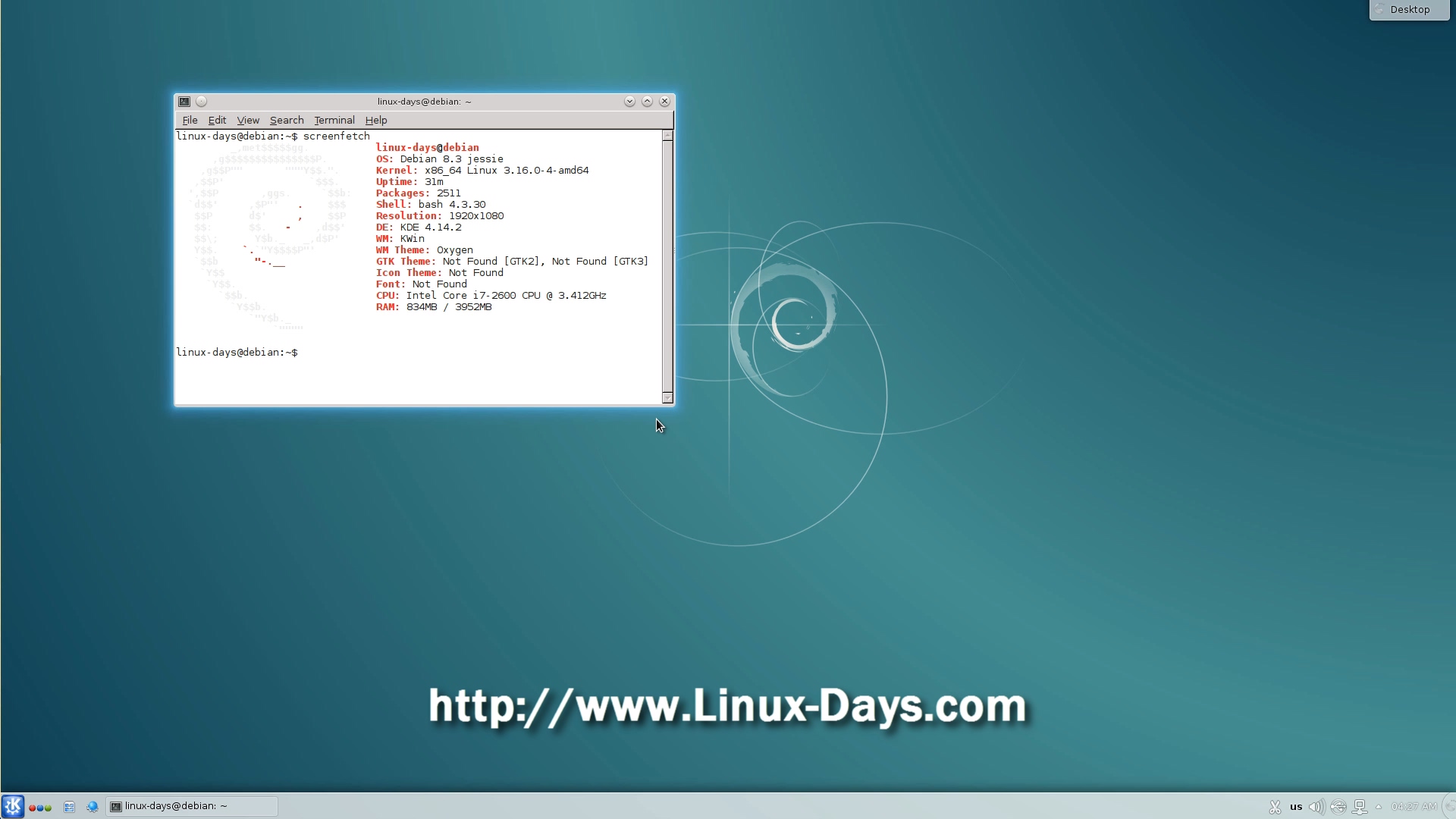Click the 'Packages: 2511' line
Viewport: 1456px width, 819px height.
419,193
